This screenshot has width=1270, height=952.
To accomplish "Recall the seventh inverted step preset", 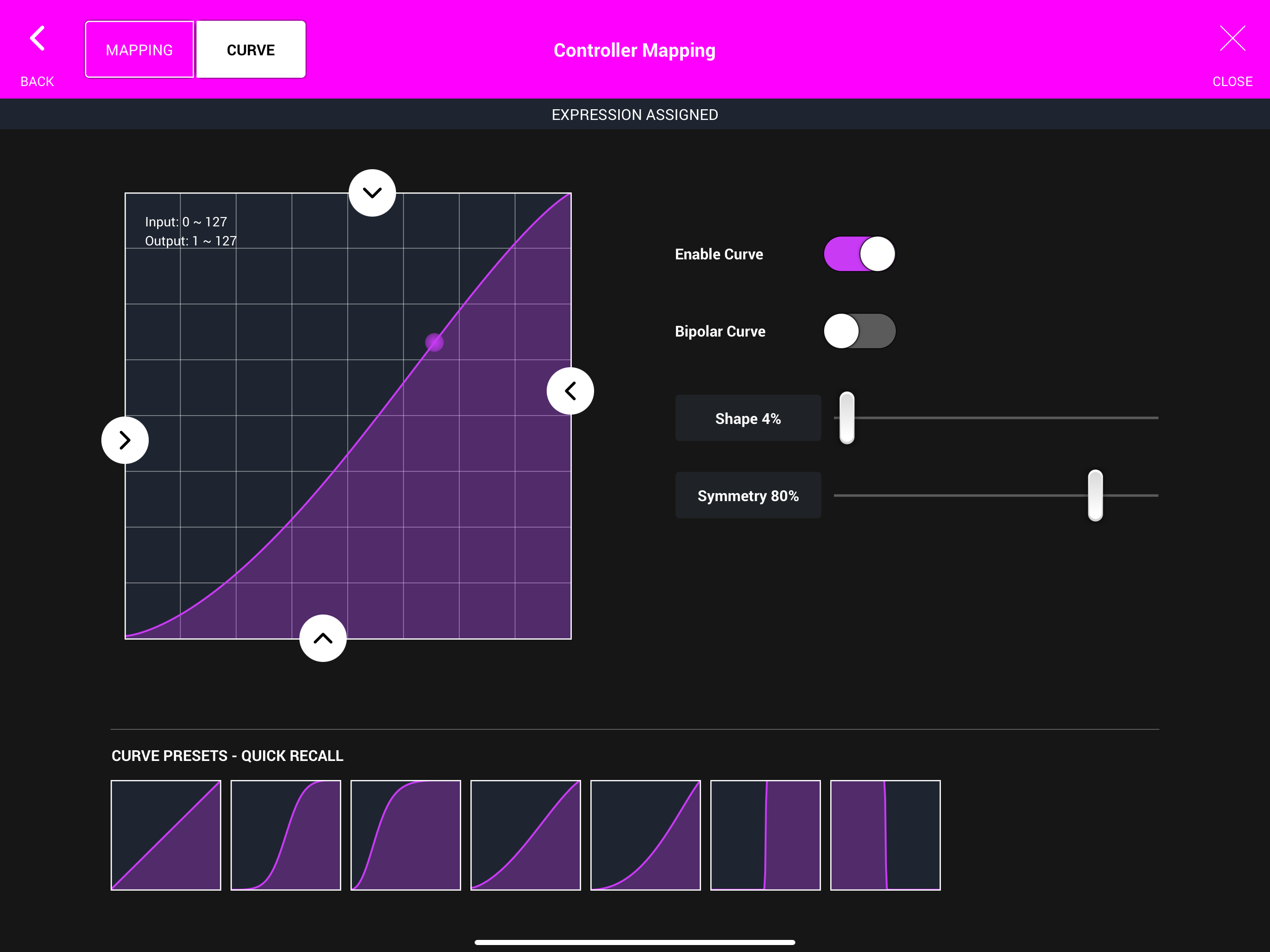I will (x=886, y=835).
